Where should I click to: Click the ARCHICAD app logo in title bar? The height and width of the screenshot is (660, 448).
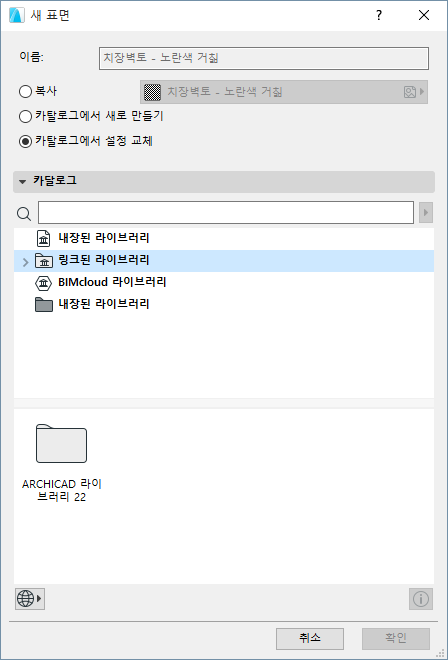[x=16, y=16]
